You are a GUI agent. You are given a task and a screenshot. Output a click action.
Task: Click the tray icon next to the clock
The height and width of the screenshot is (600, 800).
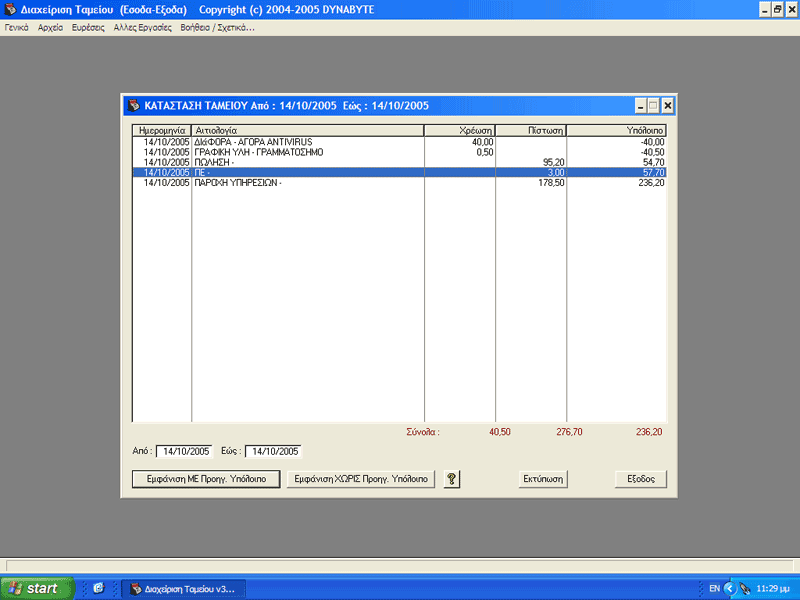pyautogui.click(x=745, y=589)
